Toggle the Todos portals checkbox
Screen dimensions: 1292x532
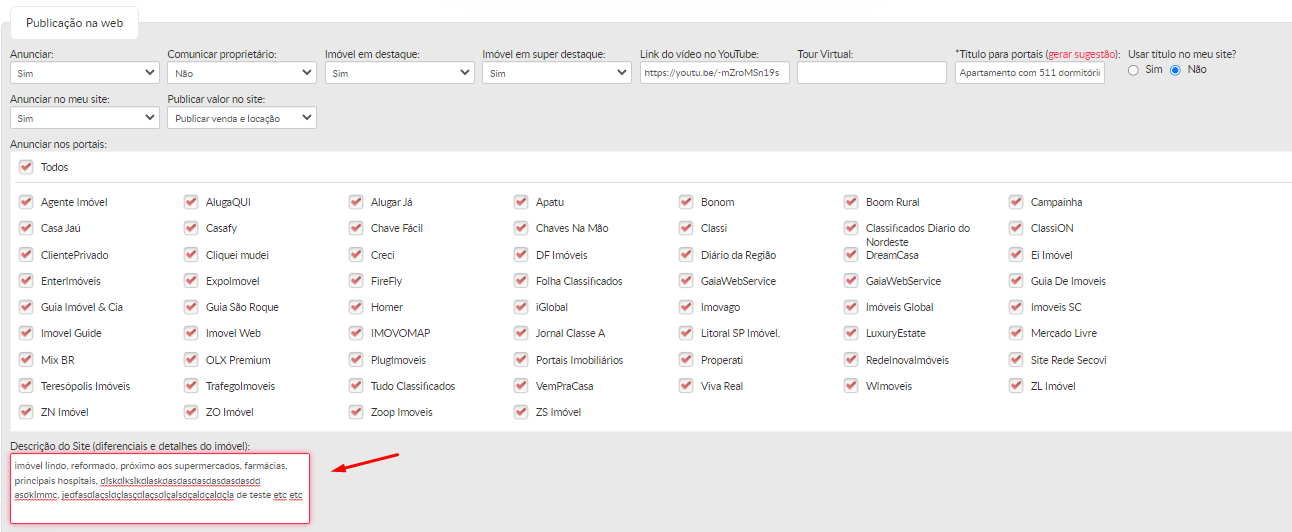[x=26, y=167]
